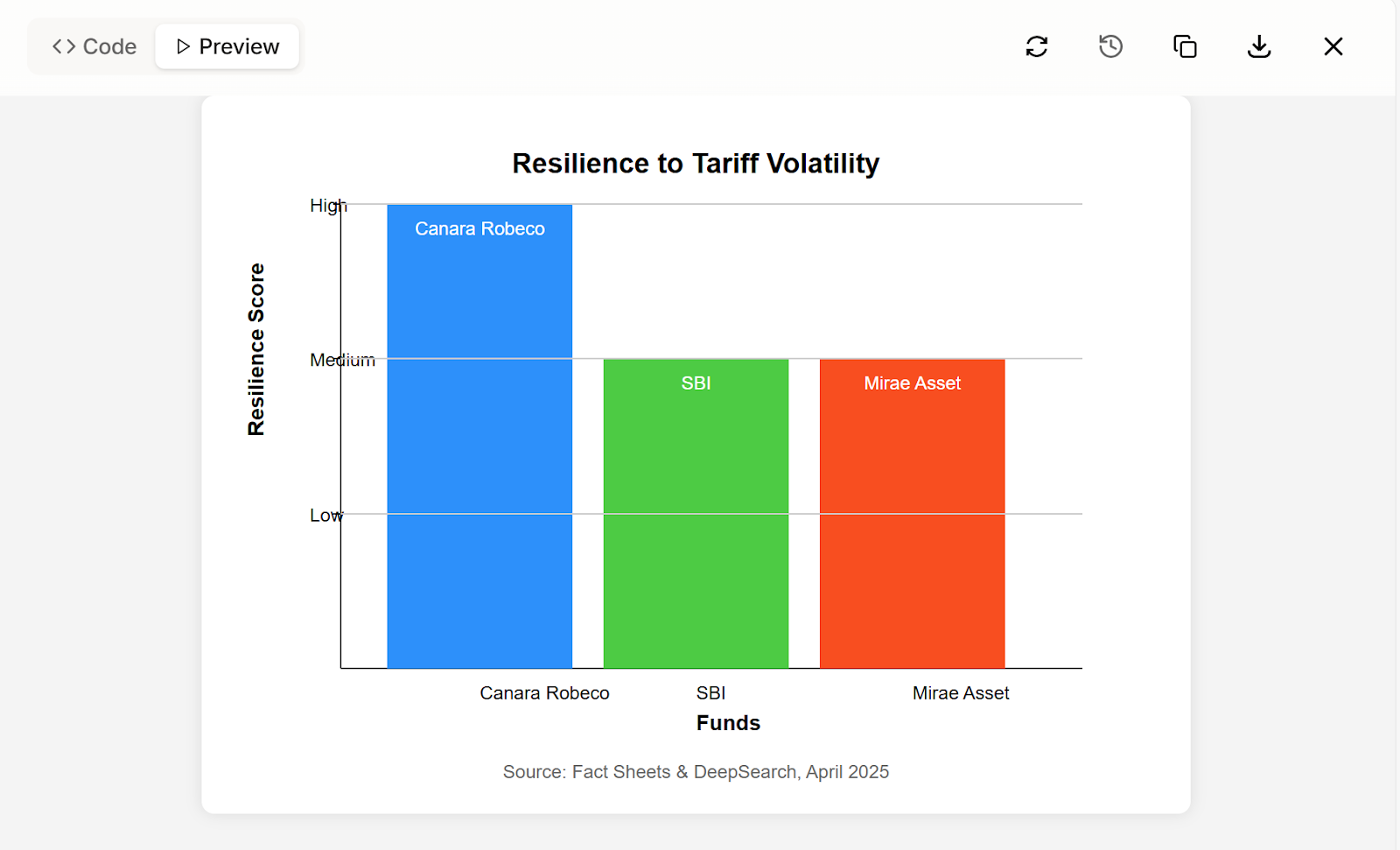This screenshot has width=1400, height=850.
Task: Click the refresh arrows icon
Action: click(x=1037, y=46)
